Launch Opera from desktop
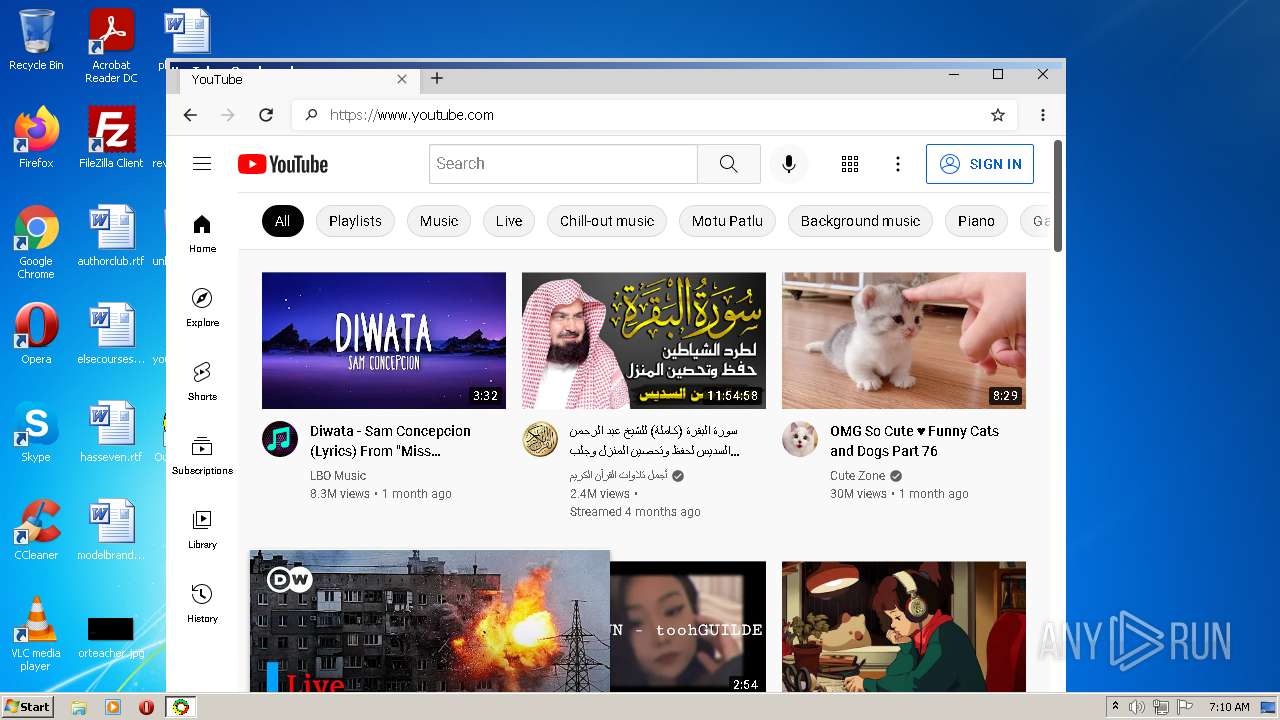The image size is (1280, 720). tap(36, 333)
